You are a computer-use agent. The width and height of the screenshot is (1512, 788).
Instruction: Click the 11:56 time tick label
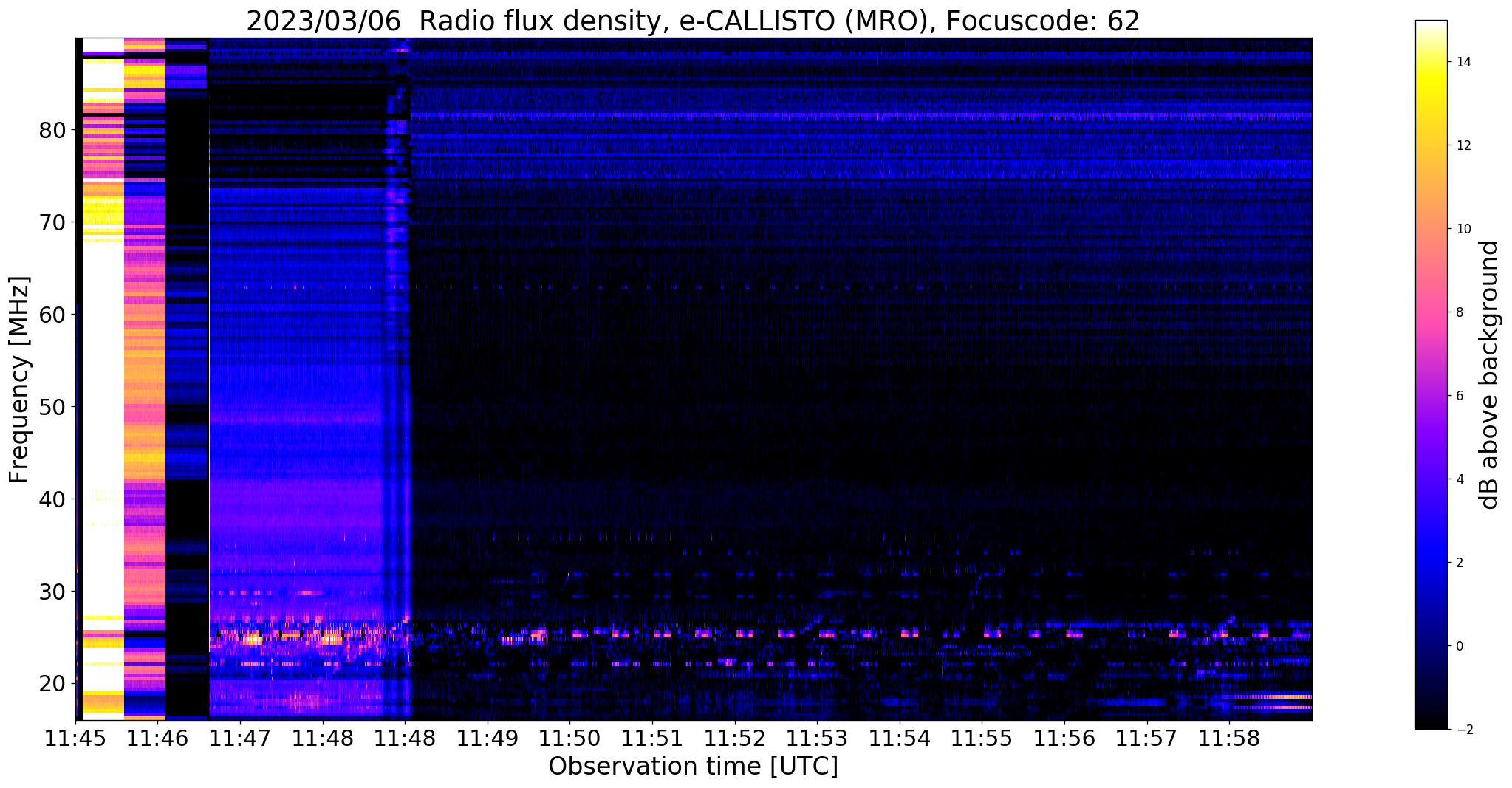click(x=1064, y=738)
